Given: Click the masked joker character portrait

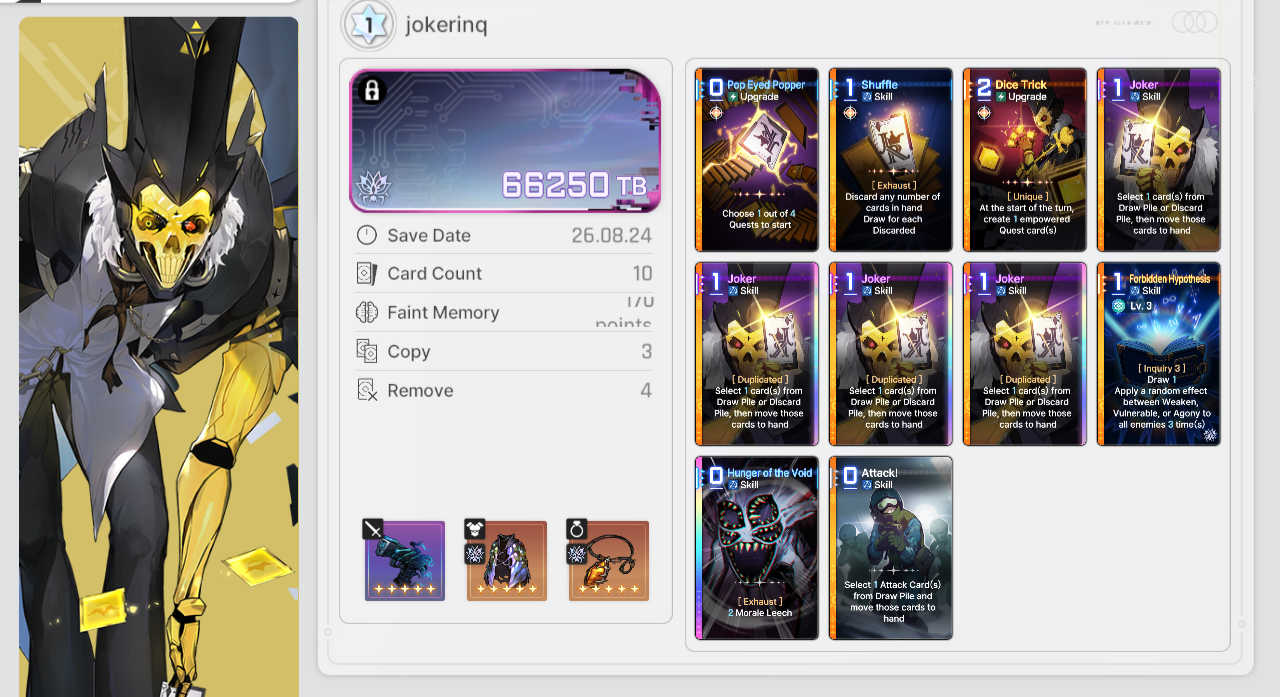Looking at the screenshot, I should pos(159,356).
